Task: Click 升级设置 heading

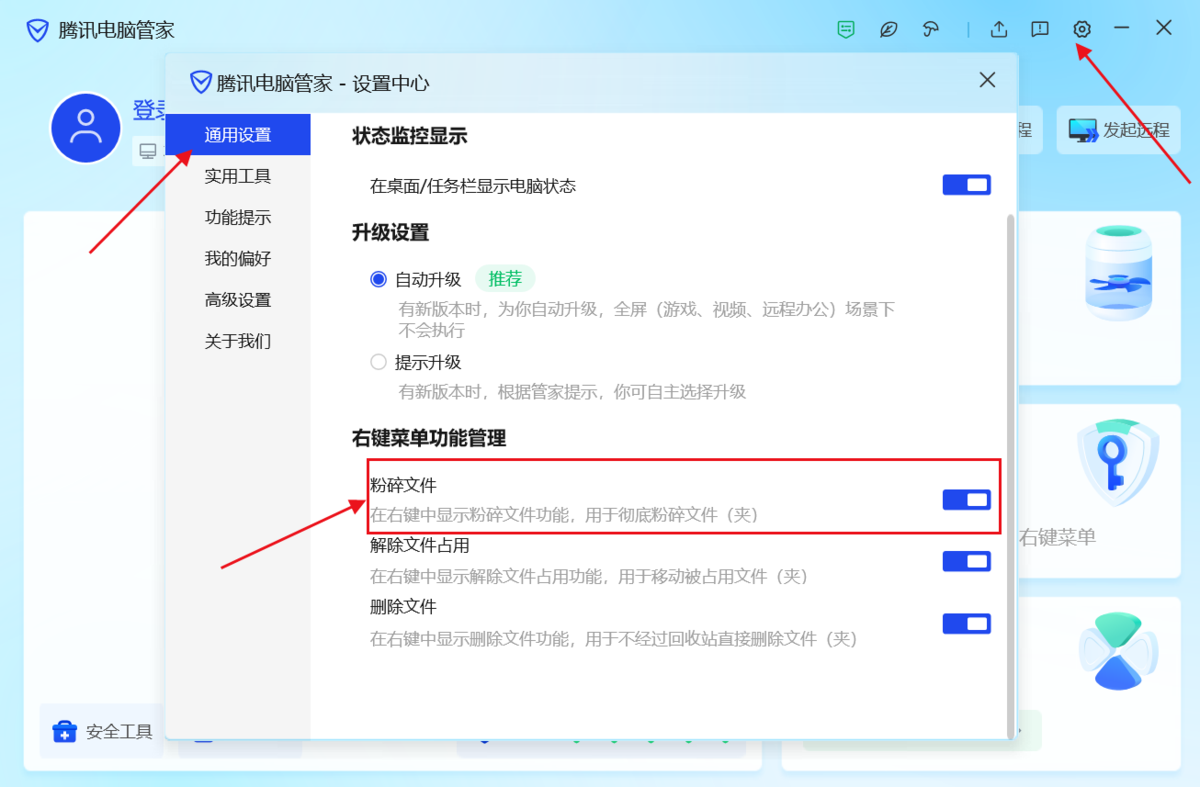Action: pyautogui.click(x=391, y=232)
